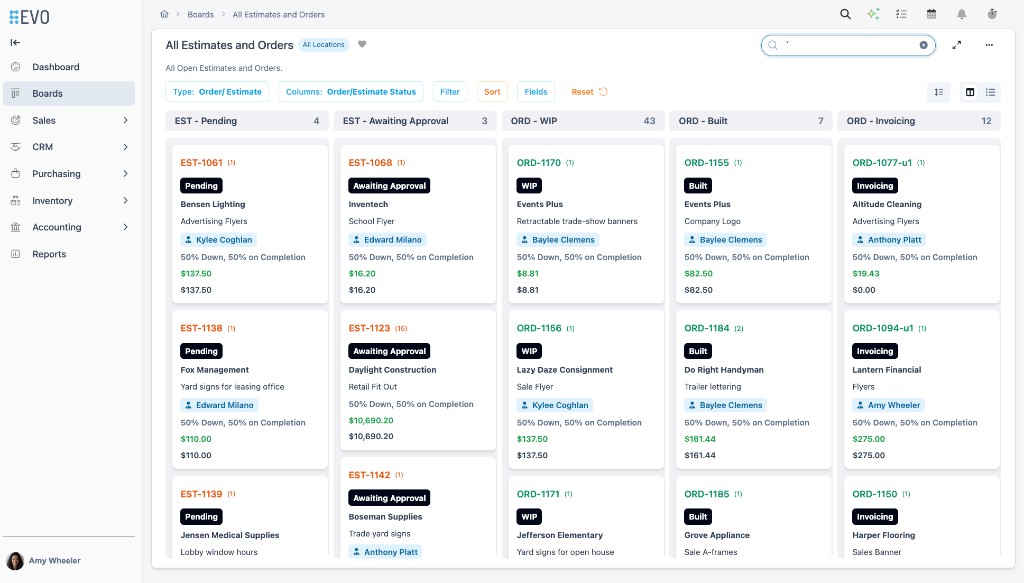Open Boards in sidebar

point(69,93)
